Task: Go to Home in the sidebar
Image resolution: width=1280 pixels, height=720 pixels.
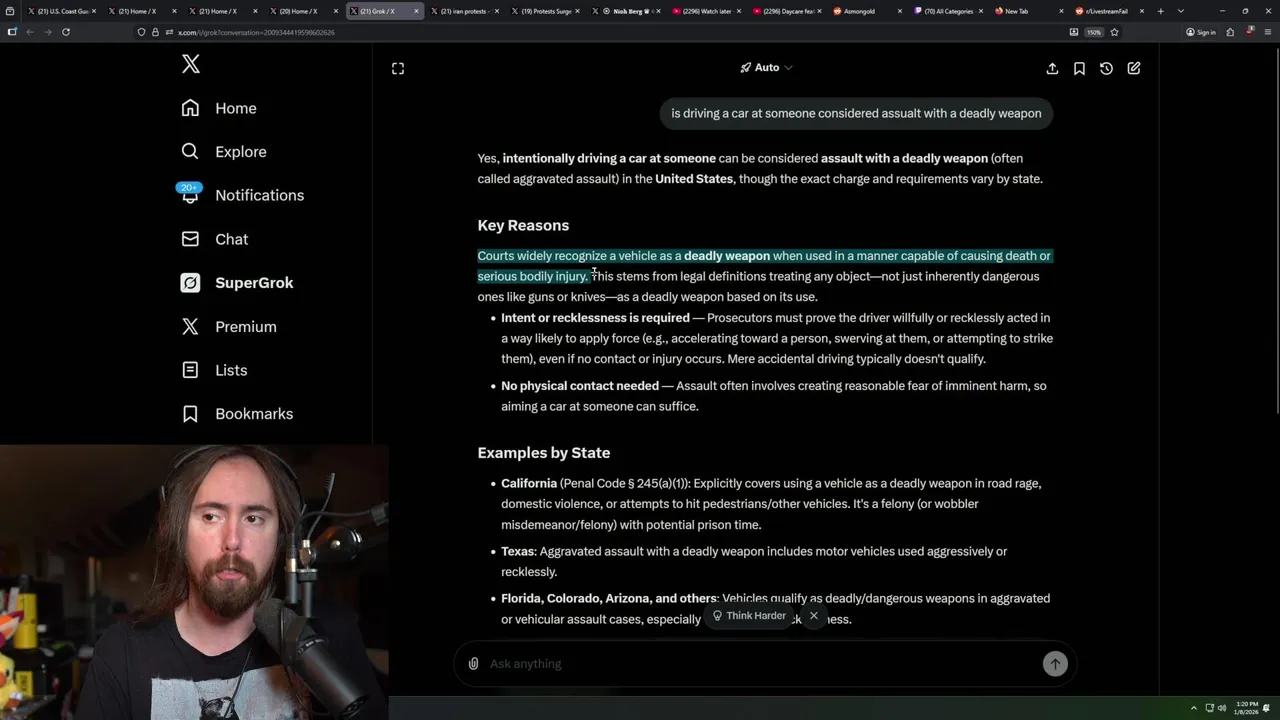Action: [219, 108]
